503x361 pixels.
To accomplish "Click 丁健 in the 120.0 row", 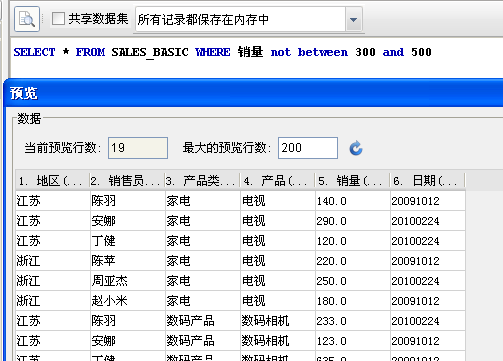I will coord(128,241).
